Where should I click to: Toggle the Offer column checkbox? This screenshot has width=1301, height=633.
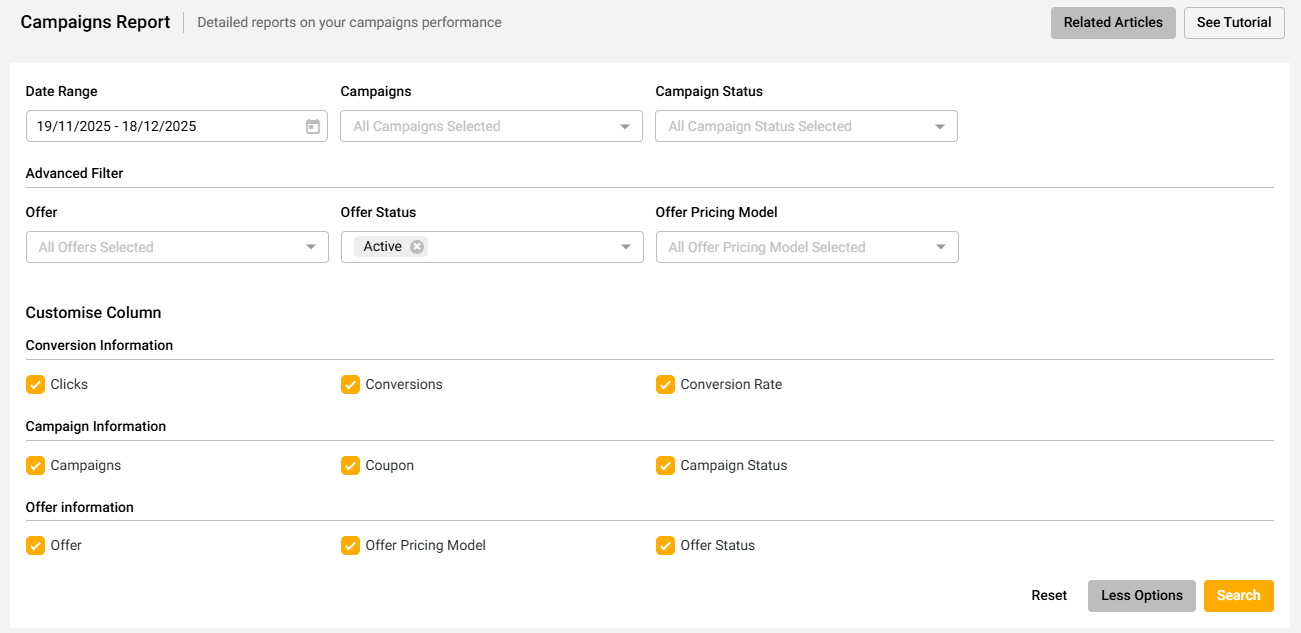coord(36,545)
